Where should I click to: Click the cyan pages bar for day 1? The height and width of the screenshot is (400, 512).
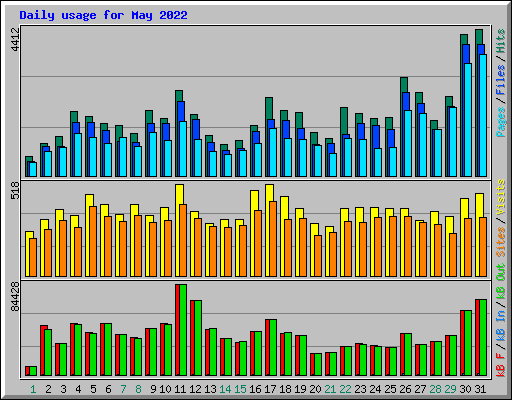click(x=33, y=169)
